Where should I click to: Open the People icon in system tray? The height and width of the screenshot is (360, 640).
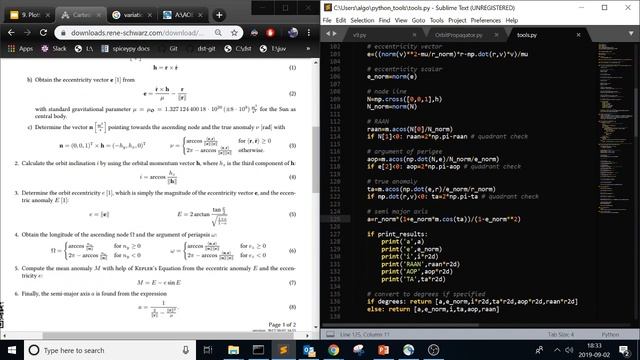pyautogui.click(x=539, y=350)
